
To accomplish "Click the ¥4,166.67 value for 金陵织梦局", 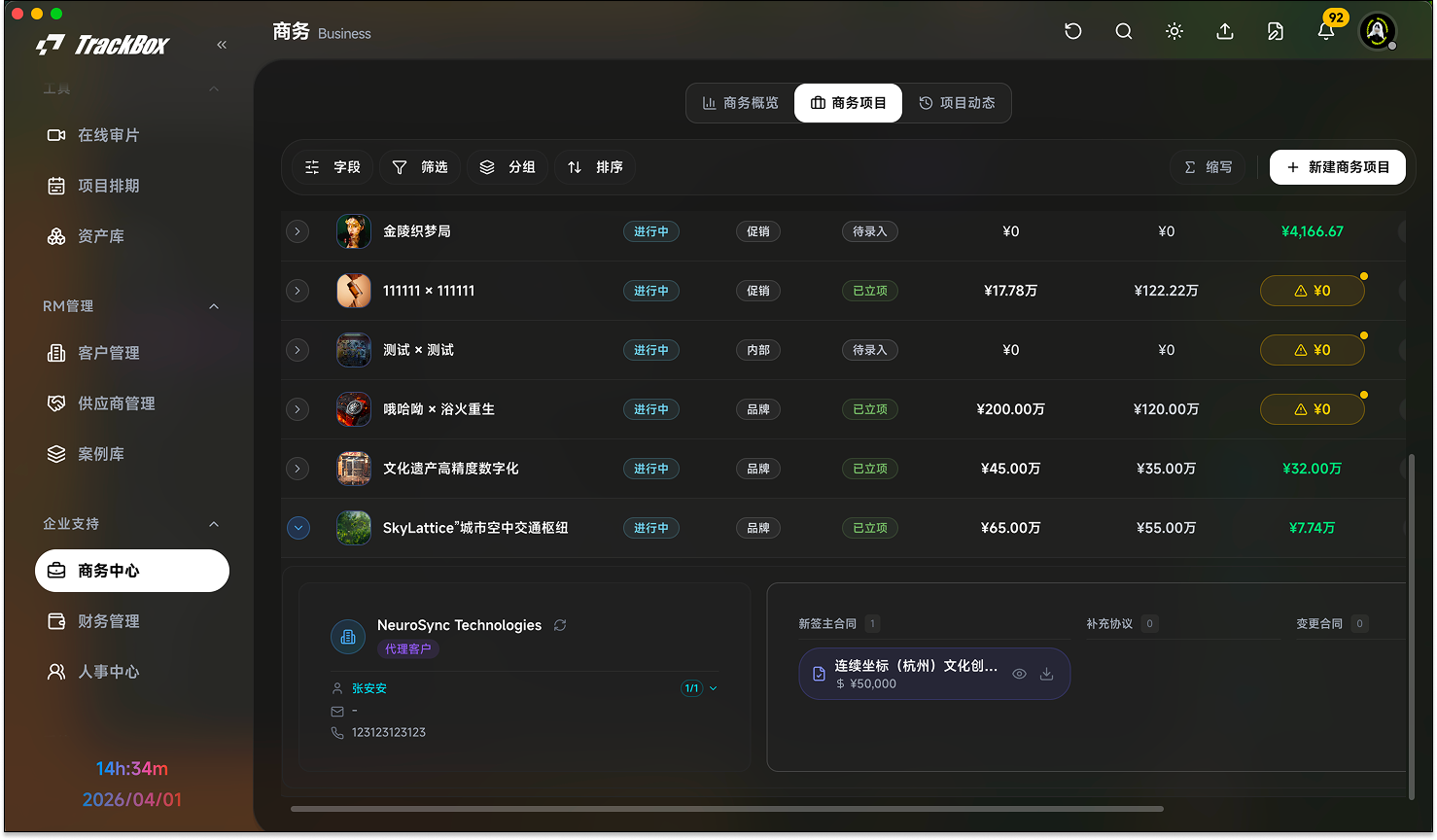I will (1313, 231).
